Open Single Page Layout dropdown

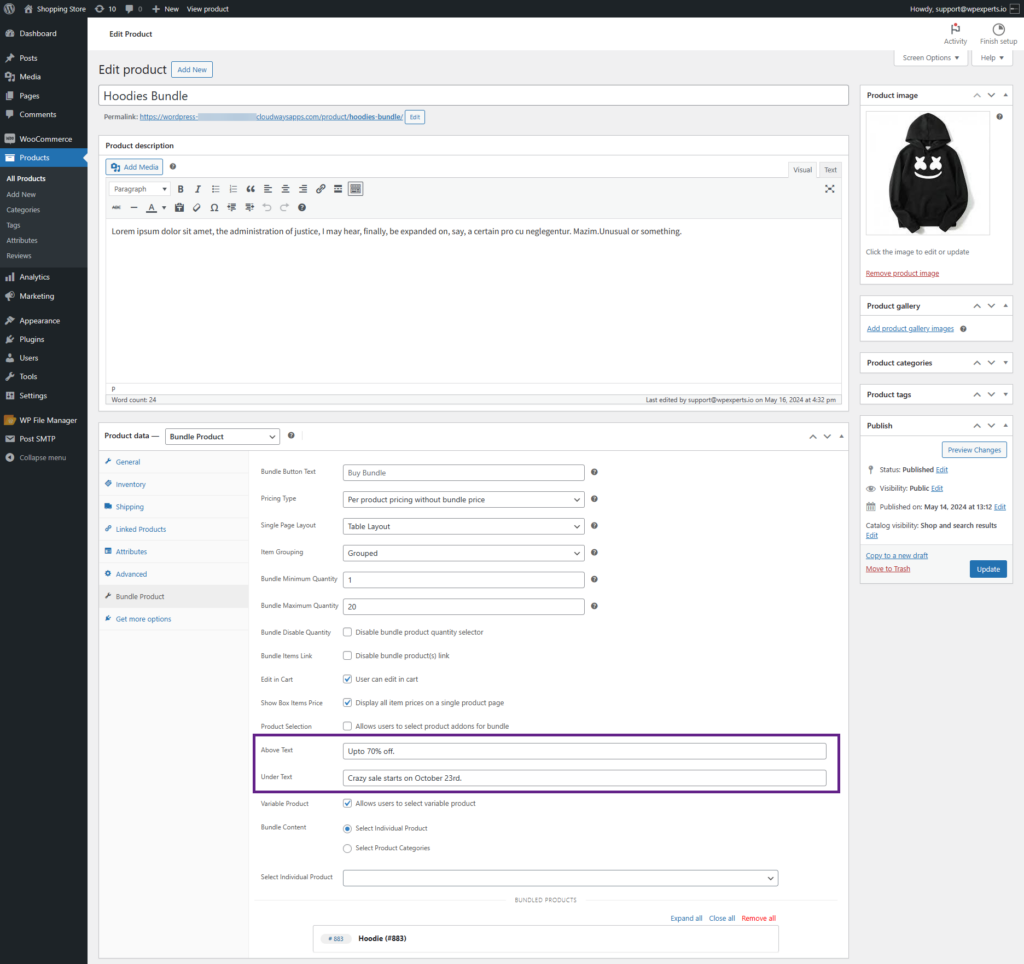463,526
